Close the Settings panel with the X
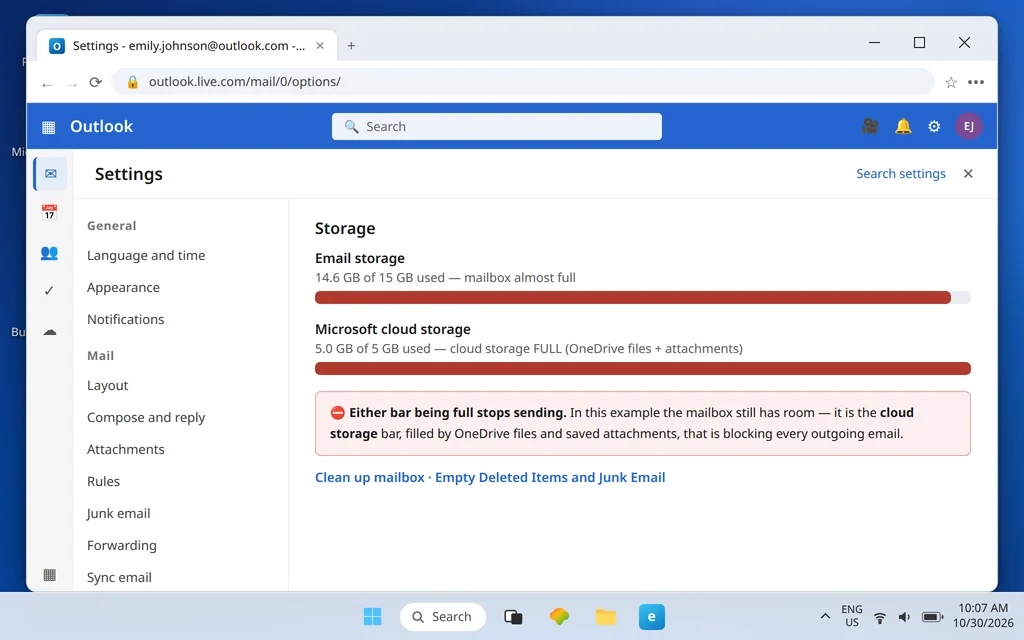 [x=968, y=174]
